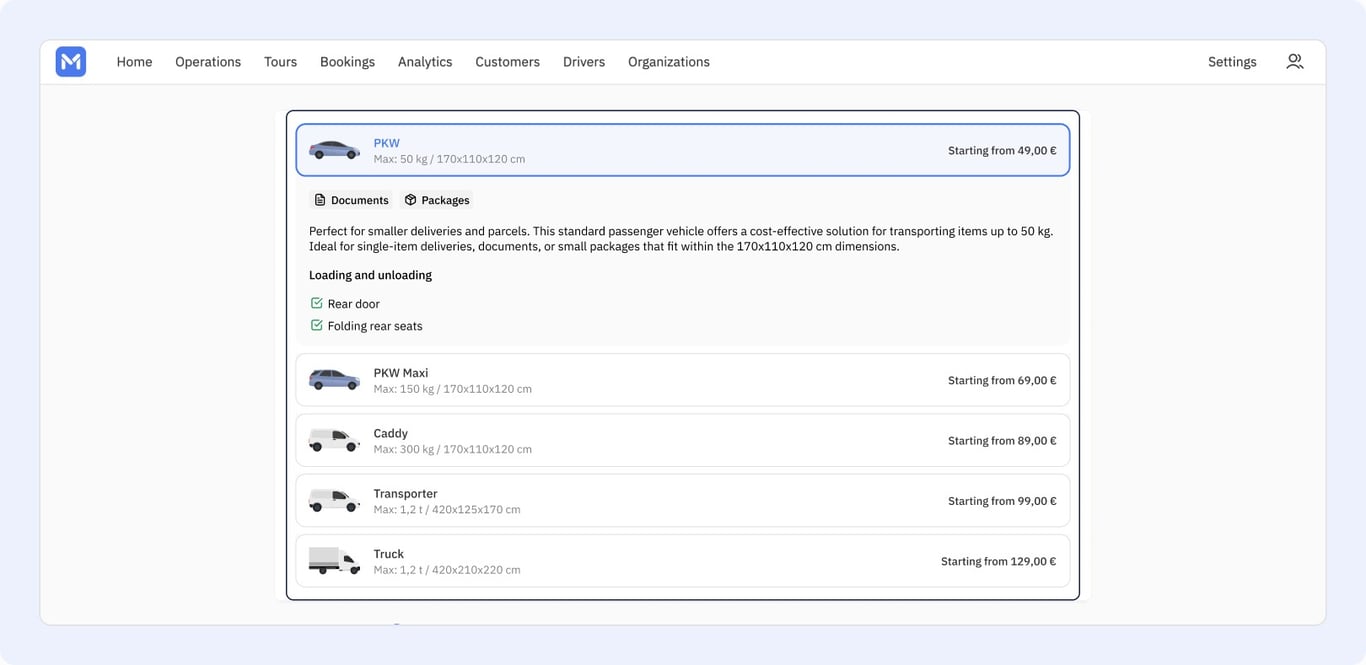Expand the Transporter vehicle option
Image resolution: width=1366 pixels, height=665 pixels.
tap(683, 500)
